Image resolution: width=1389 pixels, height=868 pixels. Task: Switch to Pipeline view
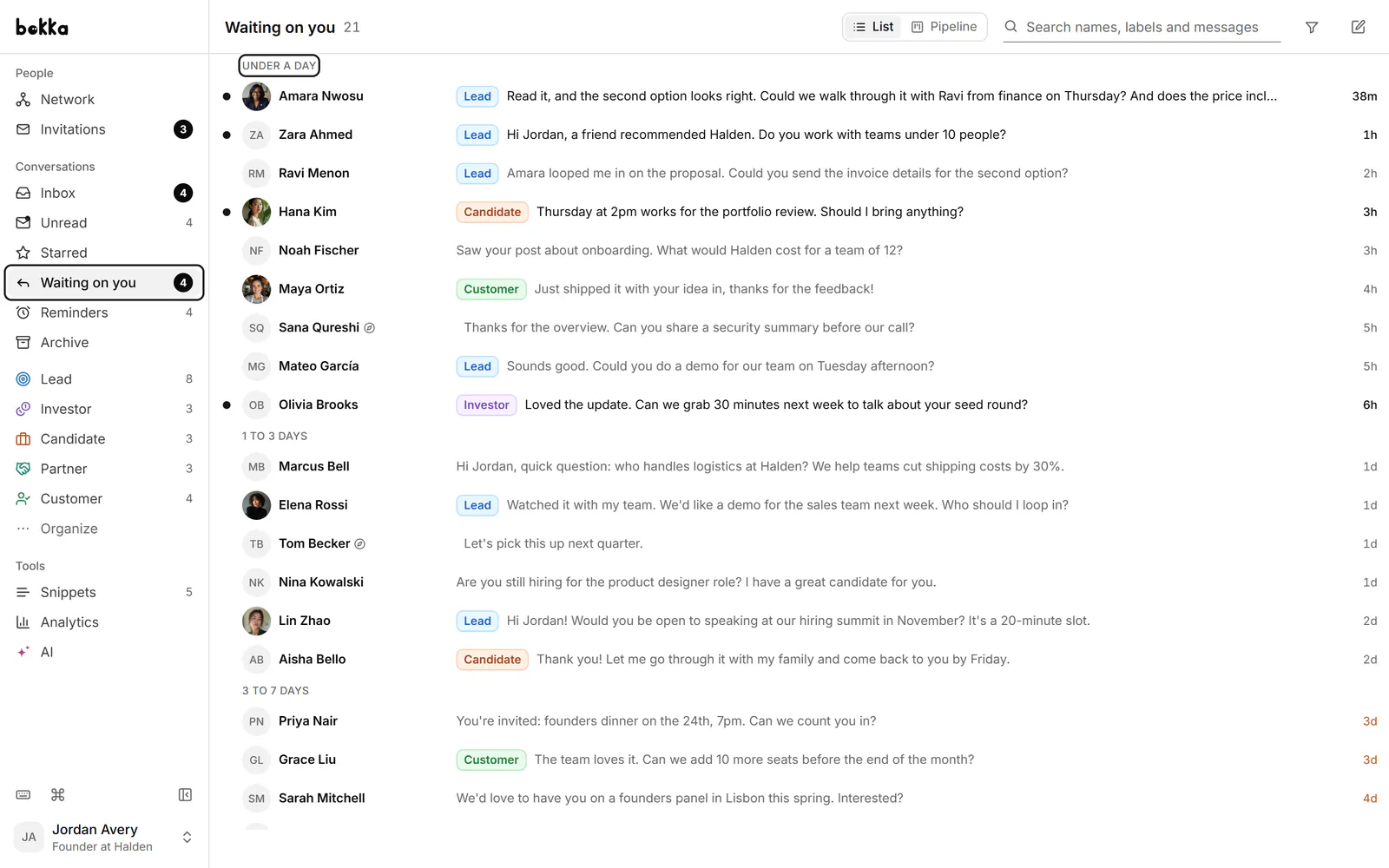tap(944, 27)
